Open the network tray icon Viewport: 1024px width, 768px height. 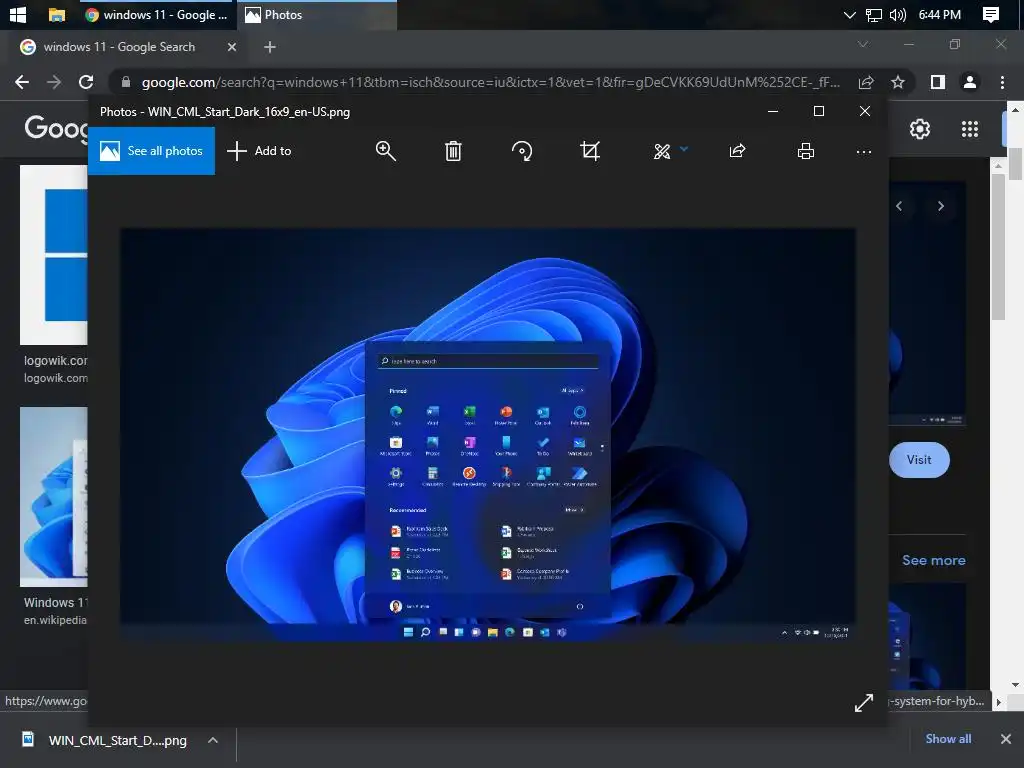point(873,14)
